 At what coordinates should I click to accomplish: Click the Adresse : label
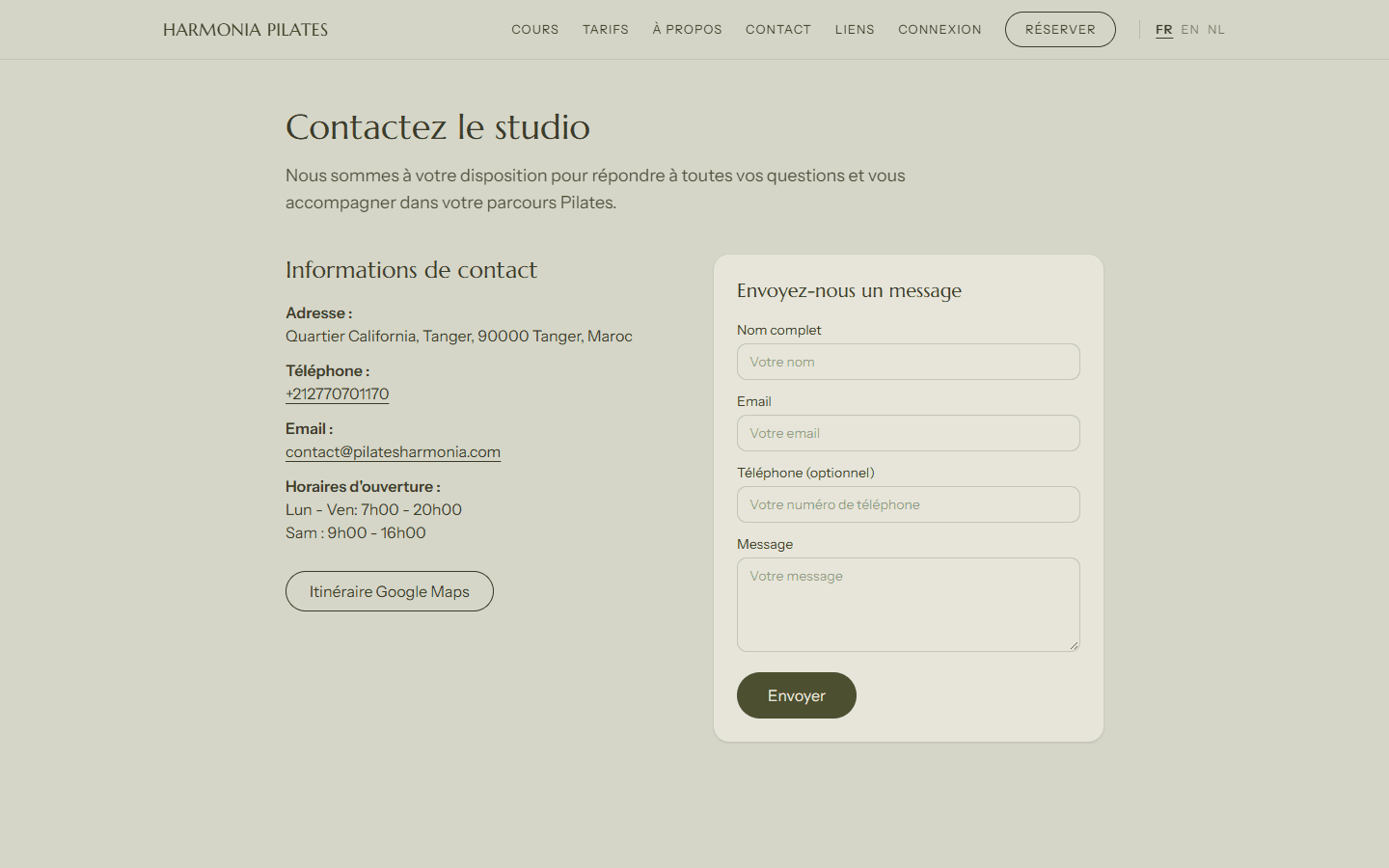tap(319, 312)
